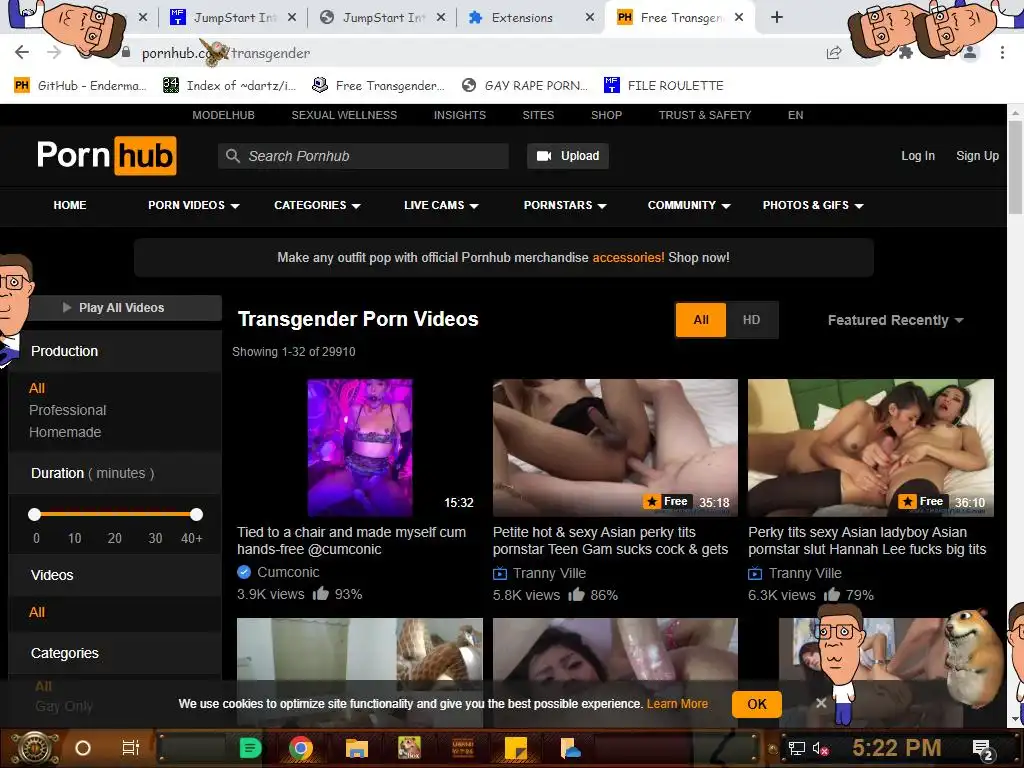This screenshot has height=768, width=1024.
Task: Click the left duration slider handle
Action: [x=35, y=515]
